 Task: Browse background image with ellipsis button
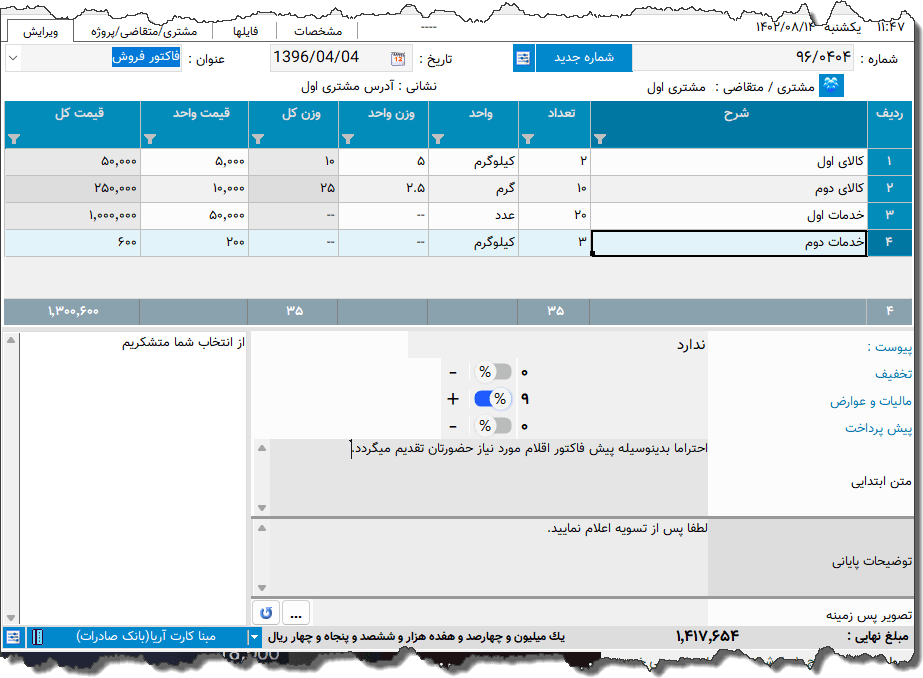[x=297, y=611]
